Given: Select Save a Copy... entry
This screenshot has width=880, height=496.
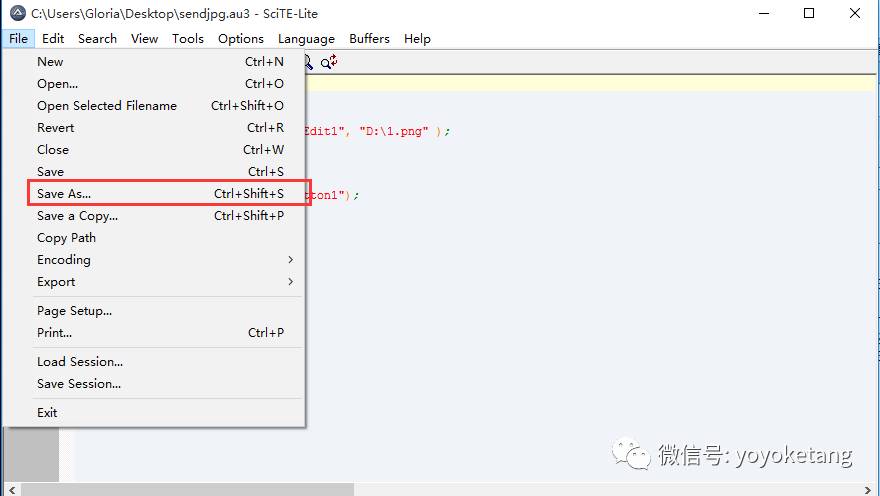Looking at the screenshot, I should click(x=154, y=215).
